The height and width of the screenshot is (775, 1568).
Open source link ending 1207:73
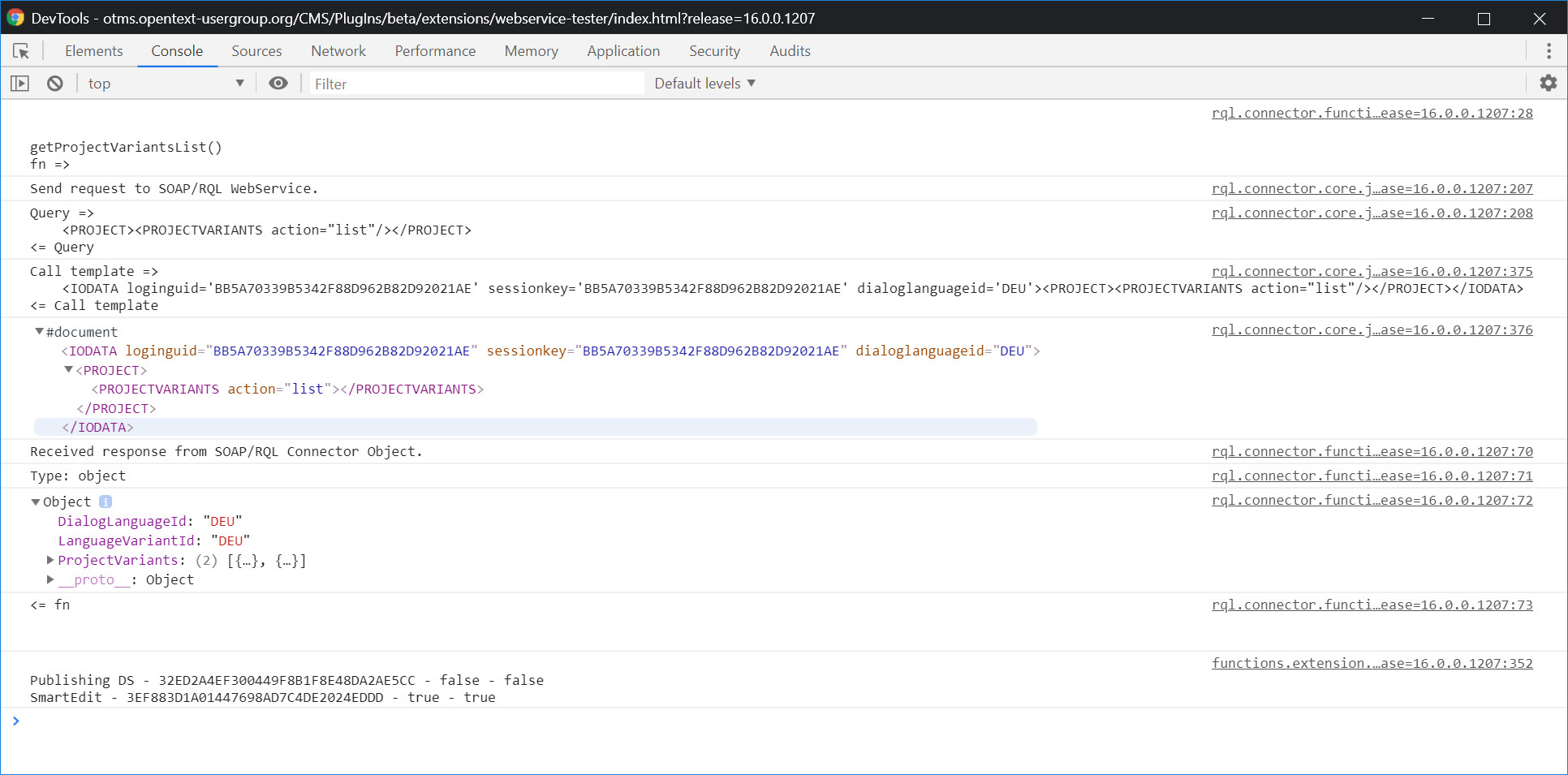(x=1372, y=605)
